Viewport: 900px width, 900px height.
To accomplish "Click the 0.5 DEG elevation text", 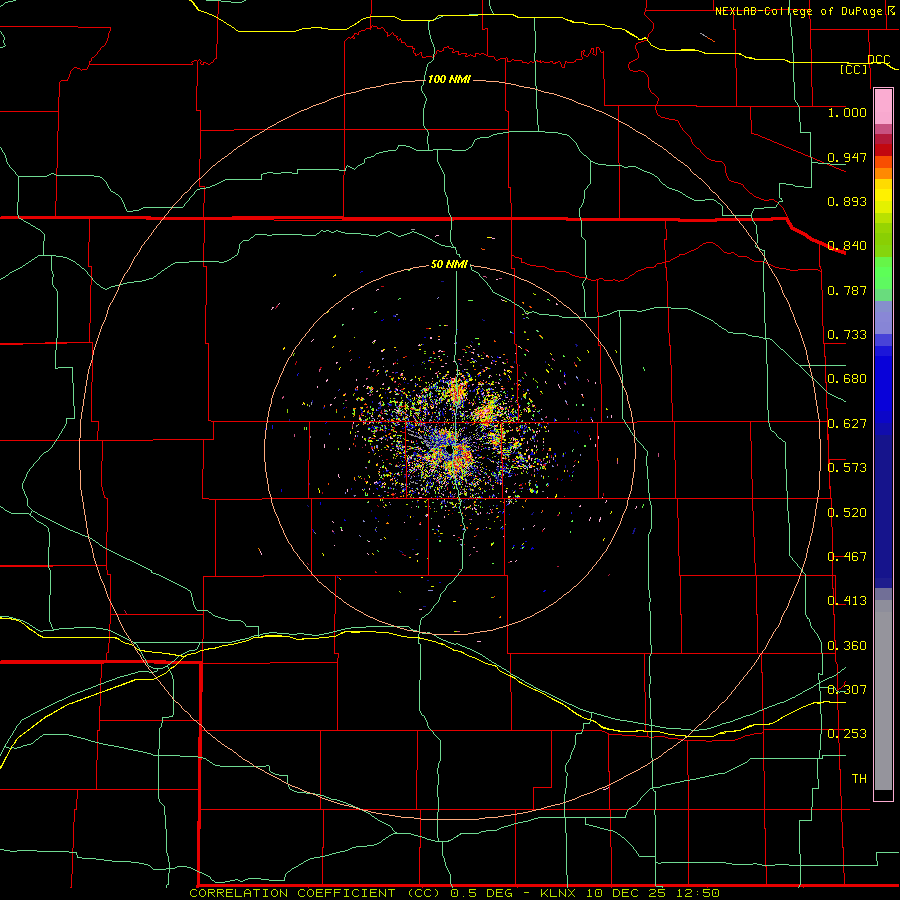I will pos(480,893).
